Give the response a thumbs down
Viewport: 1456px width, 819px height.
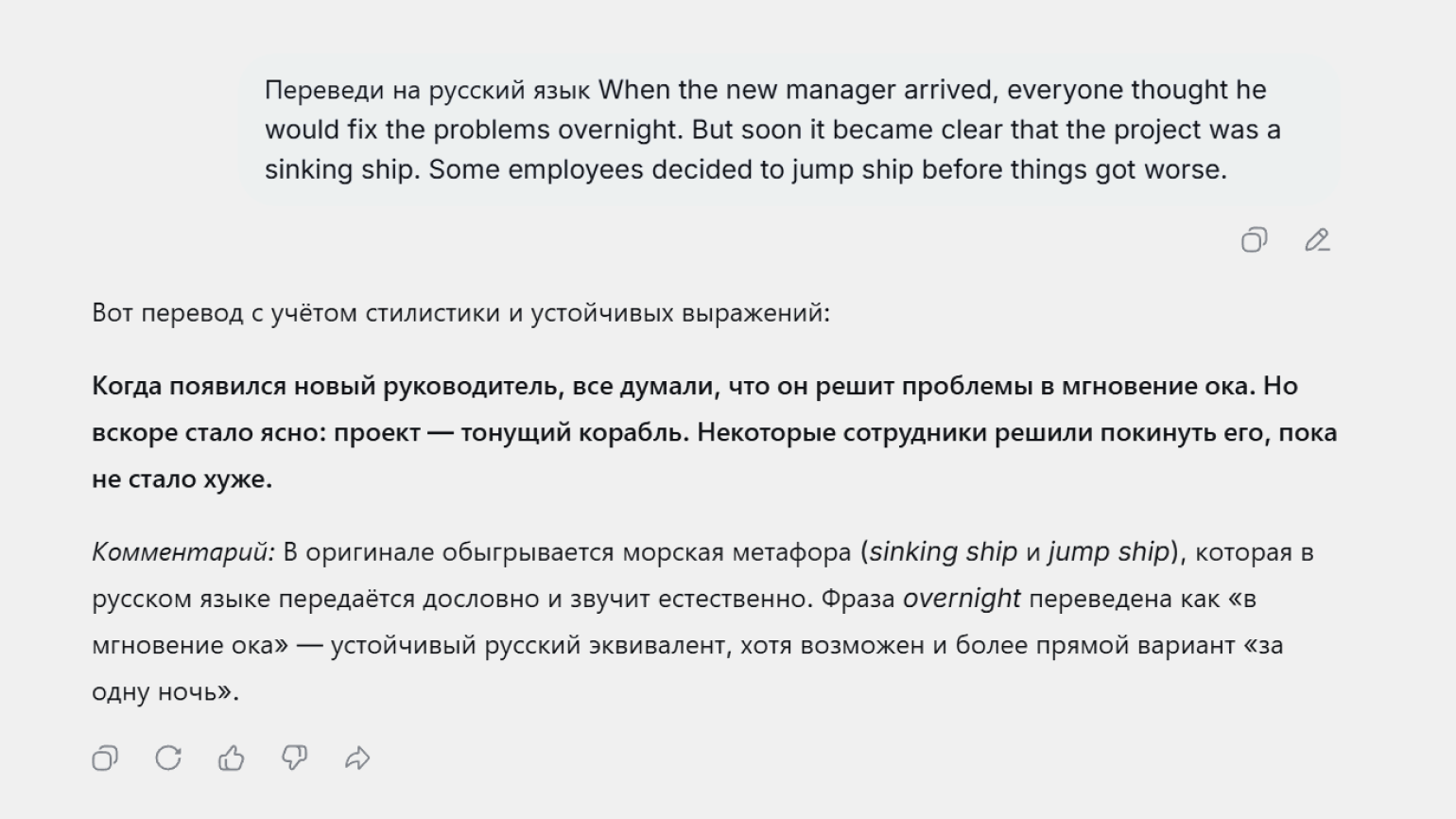294,758
